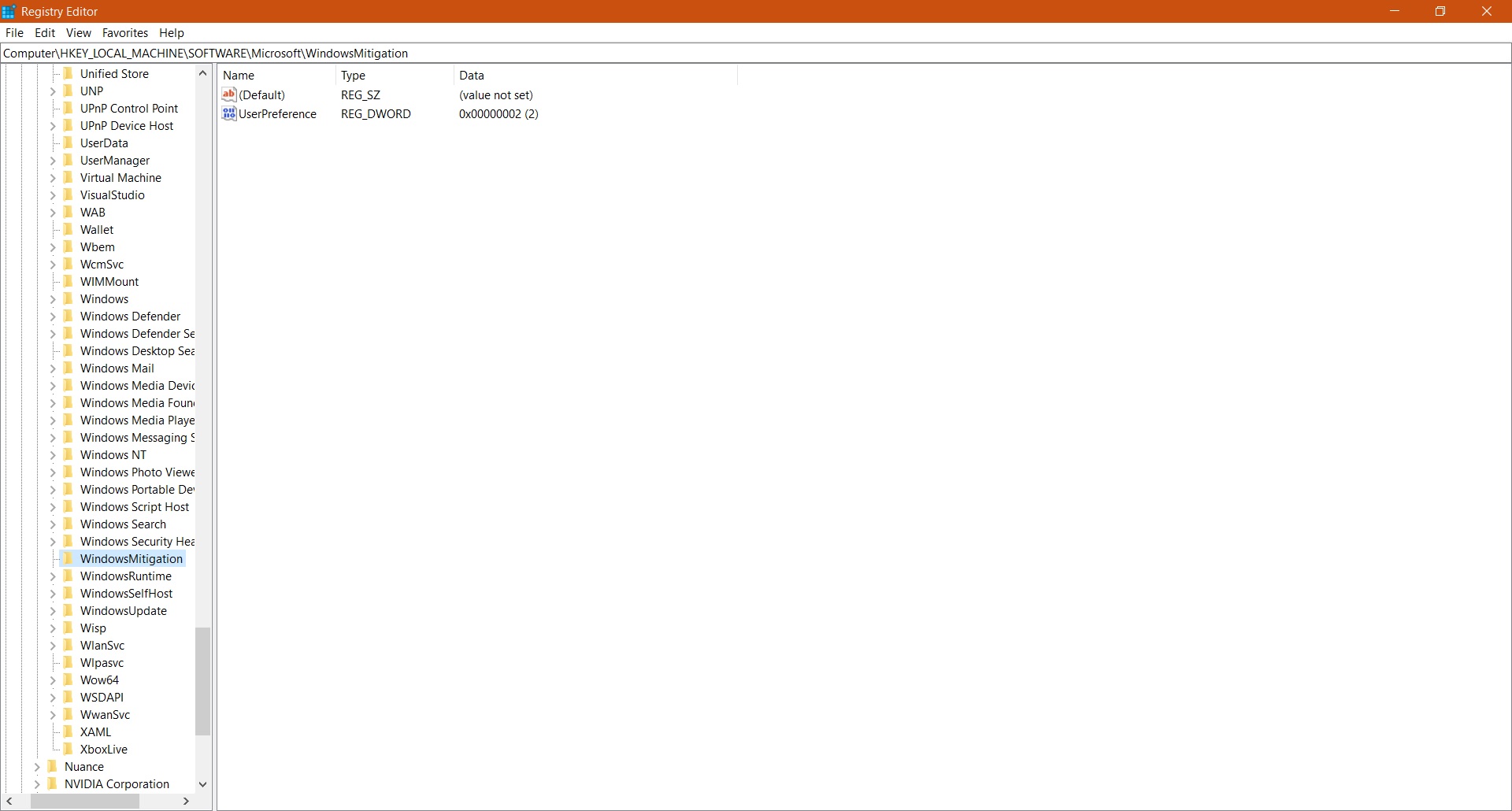Click the REG_SZ type cell
The image size is (1512, 811).
tap(361, 95)
